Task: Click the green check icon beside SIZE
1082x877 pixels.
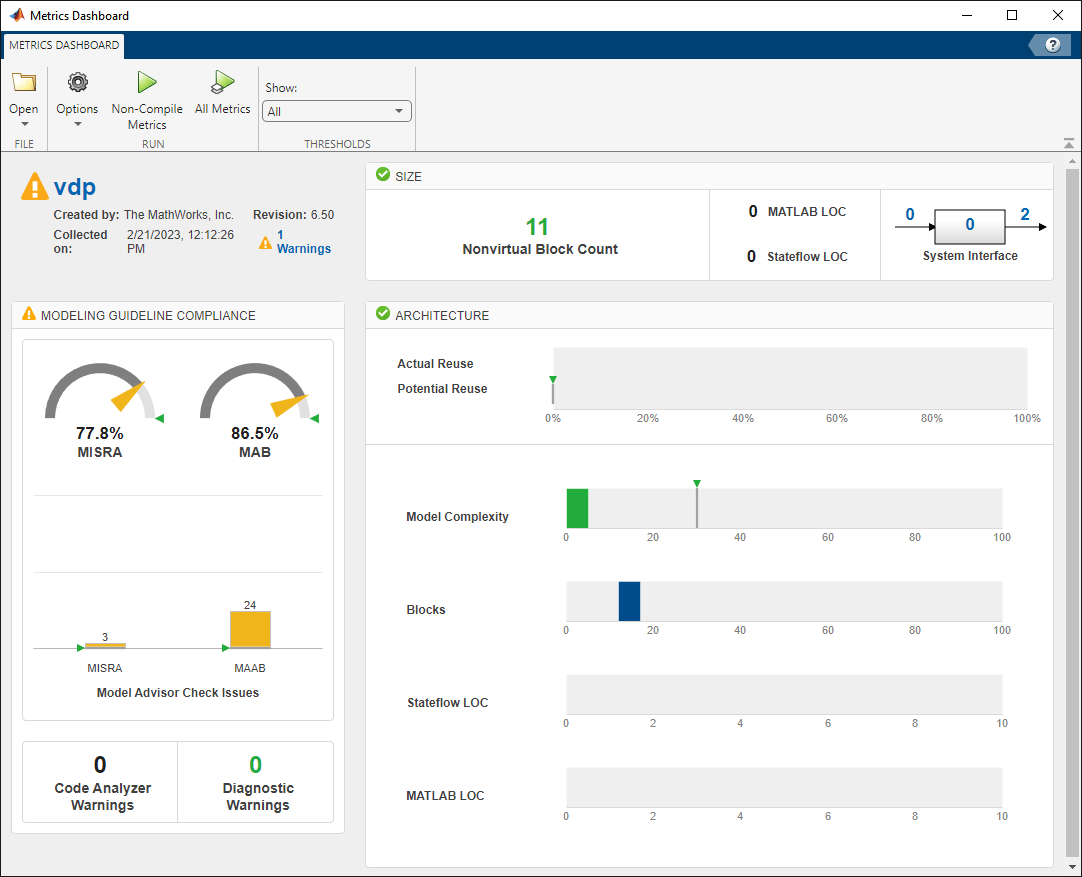Action: coord(382,175)
